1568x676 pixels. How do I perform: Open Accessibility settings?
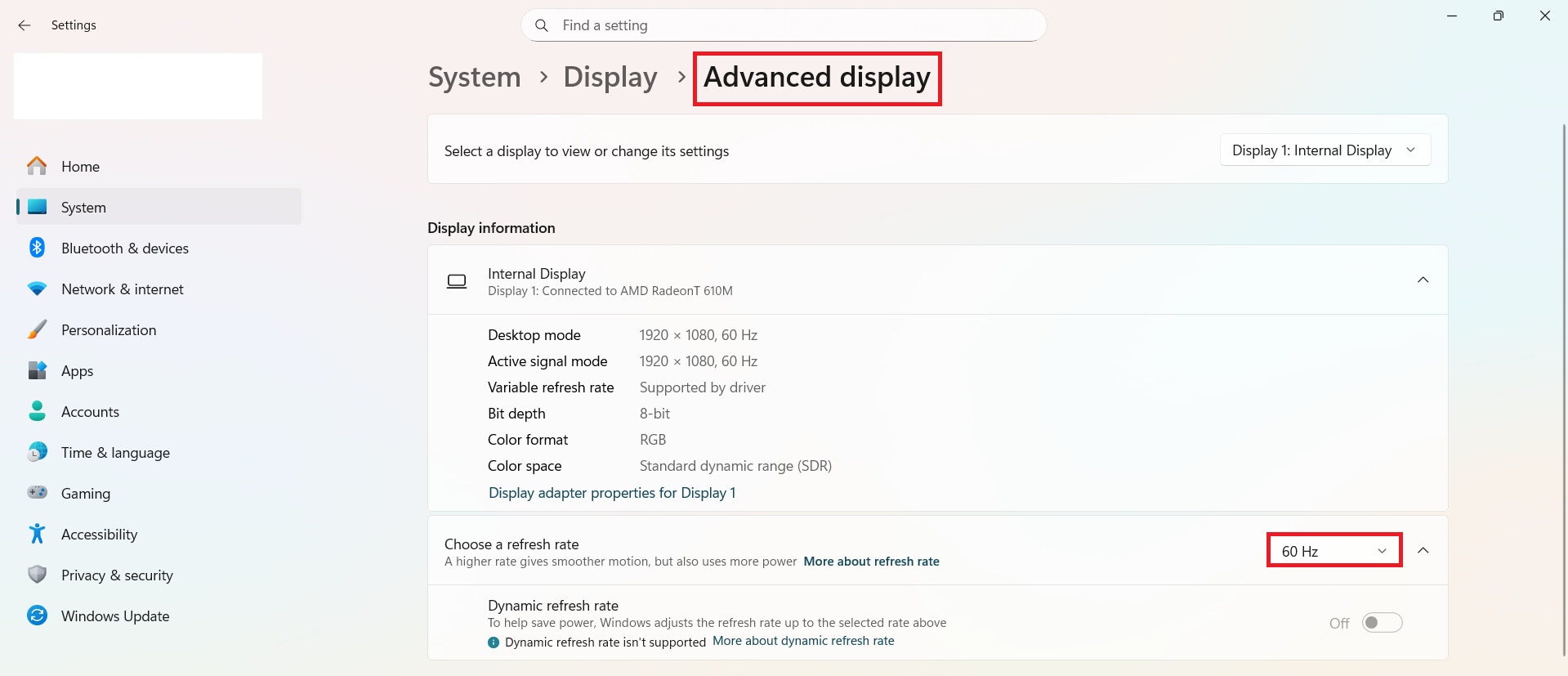coord(159,534)
